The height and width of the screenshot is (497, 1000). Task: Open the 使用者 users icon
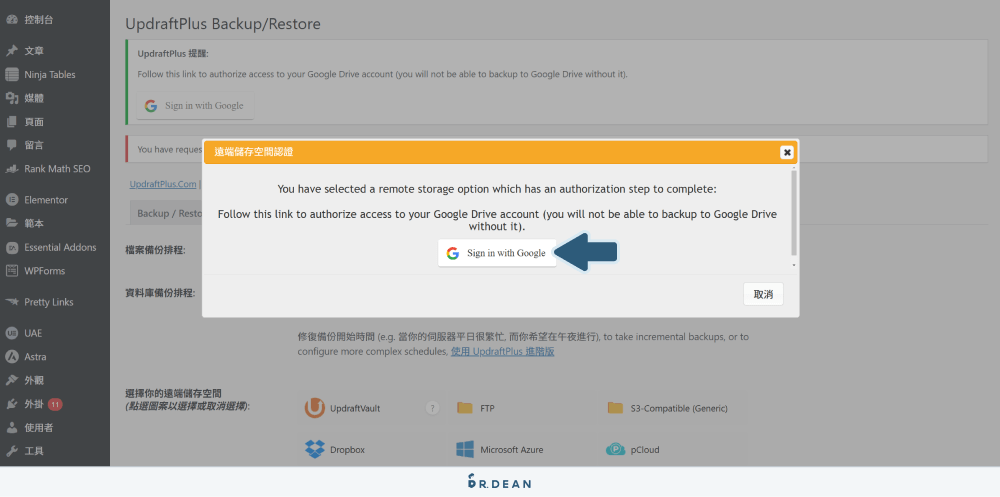(x=11, y=427)
